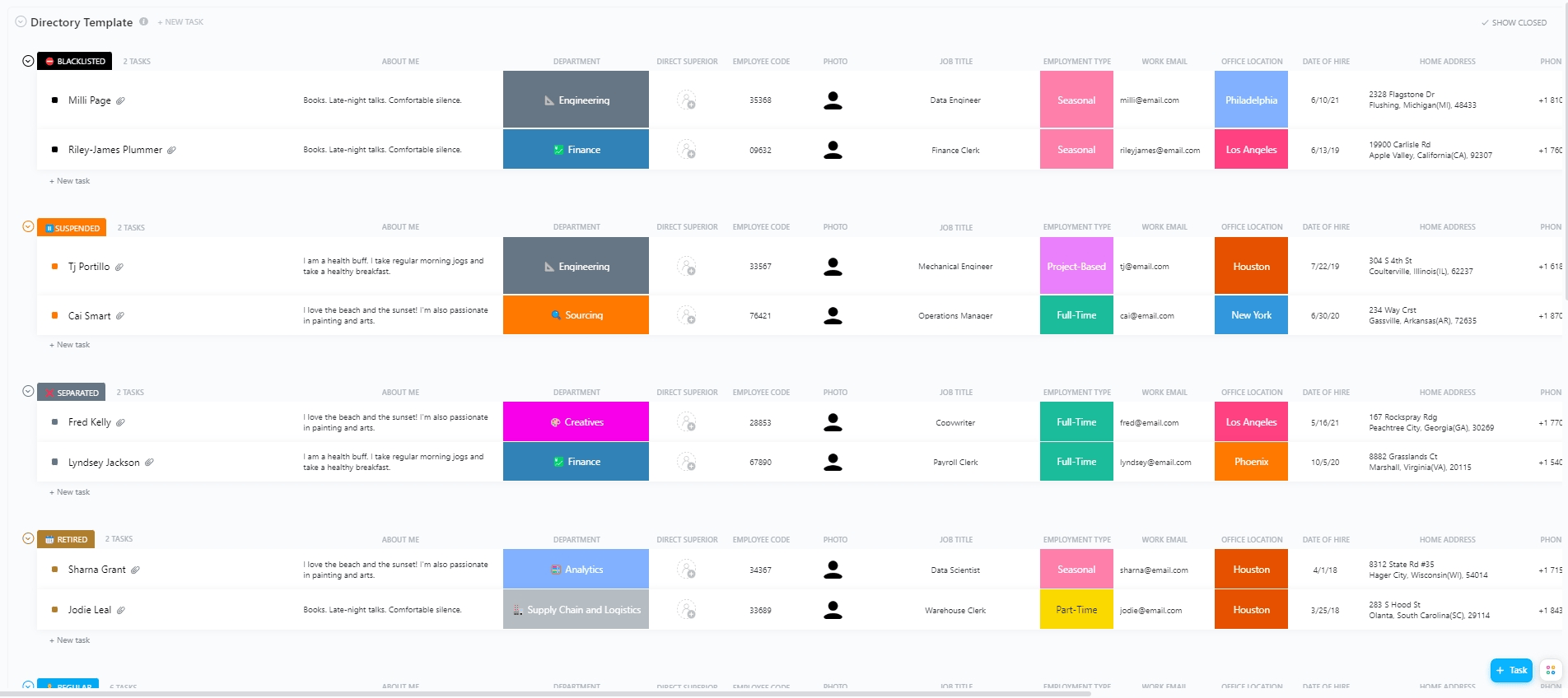
Task: Open photo placeholder for Jodie Leal
Action: 833,610
